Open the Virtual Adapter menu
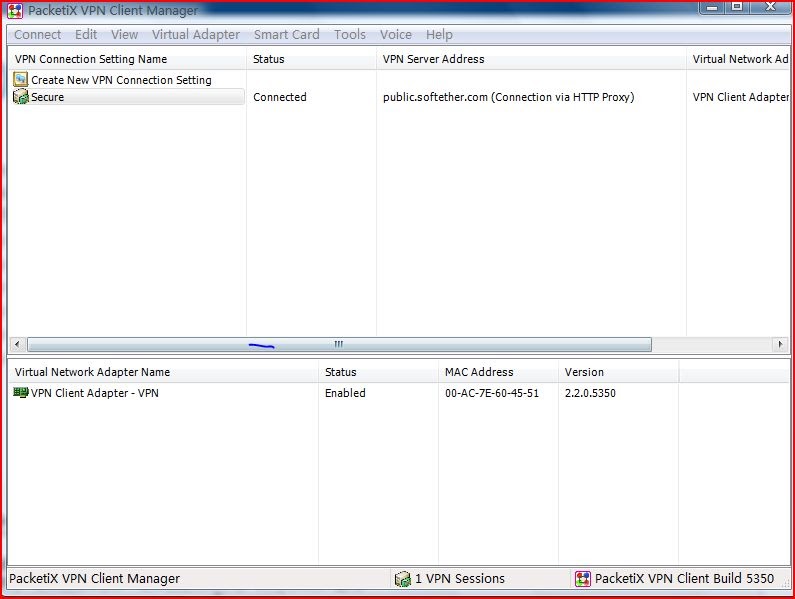 pyautogui.click(x=196, y=34)
